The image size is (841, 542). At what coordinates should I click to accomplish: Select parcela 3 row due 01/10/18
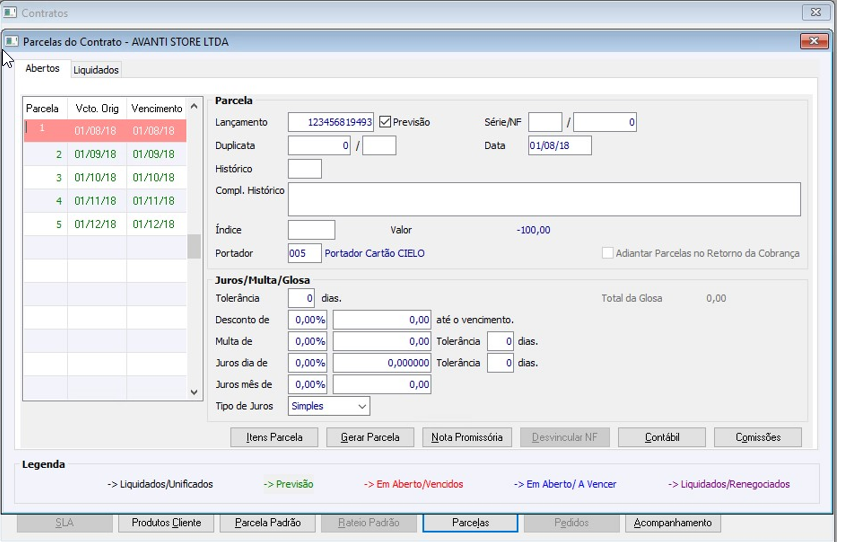(105, 178)
